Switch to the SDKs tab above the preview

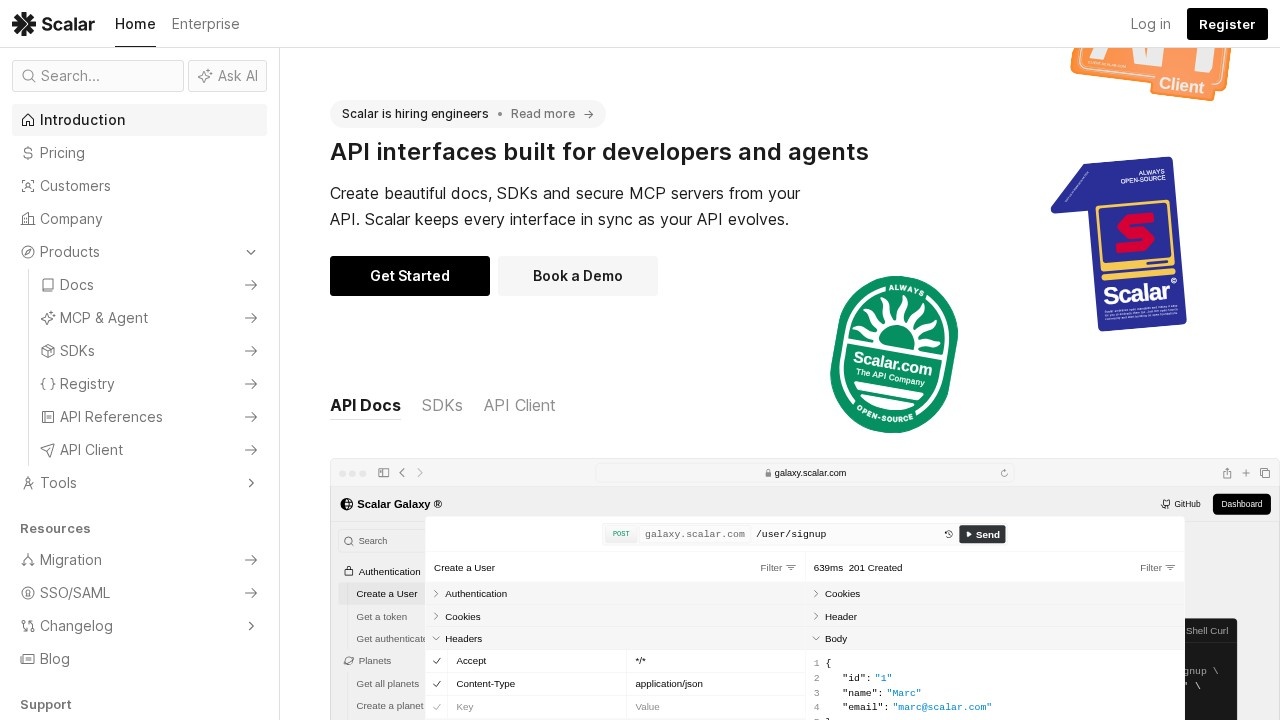point(442,405)
